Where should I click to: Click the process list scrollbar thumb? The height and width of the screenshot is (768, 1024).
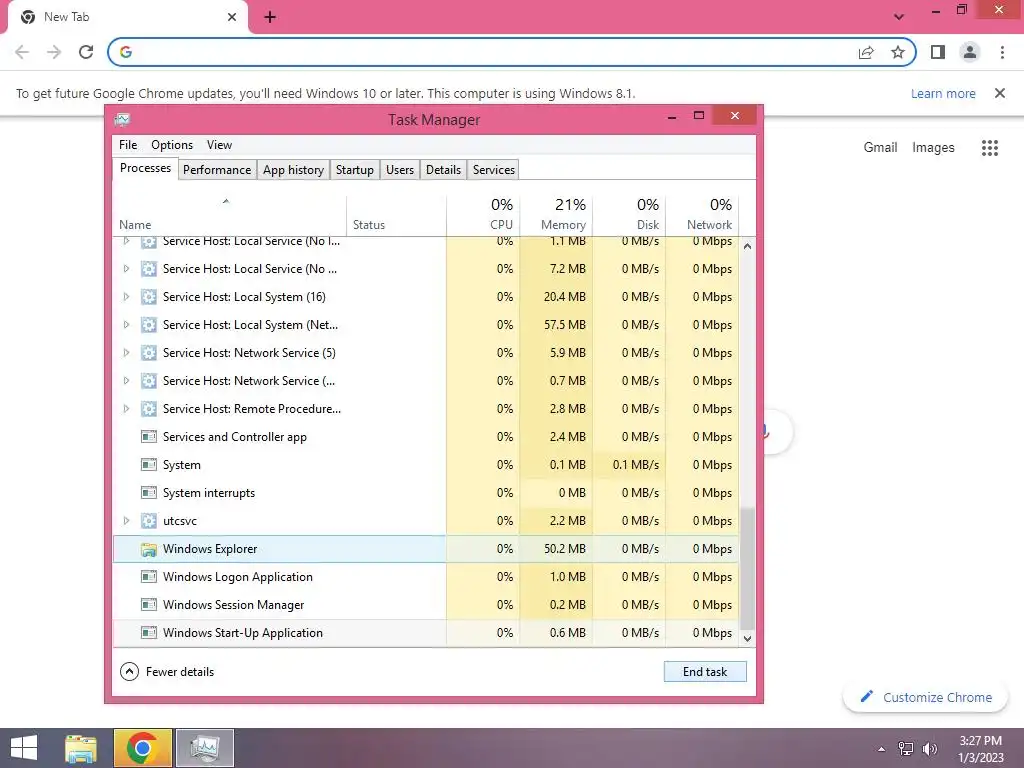[748, 568]
